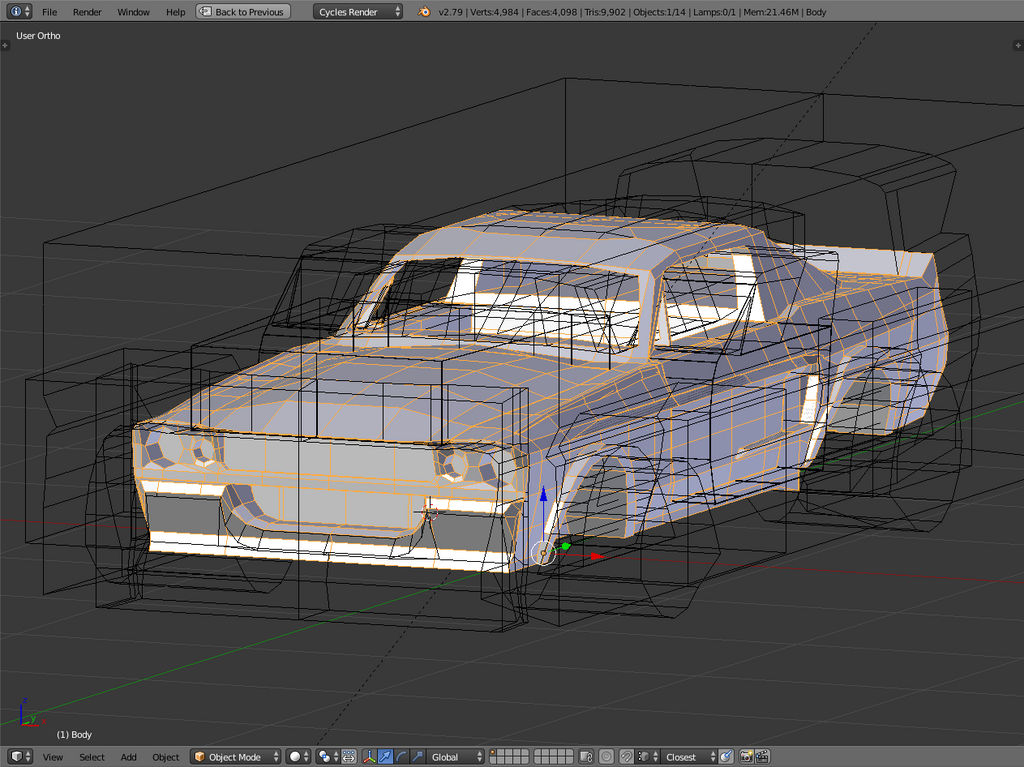Open the Cycles Render engine dropdown

click(x=359, y=12)
